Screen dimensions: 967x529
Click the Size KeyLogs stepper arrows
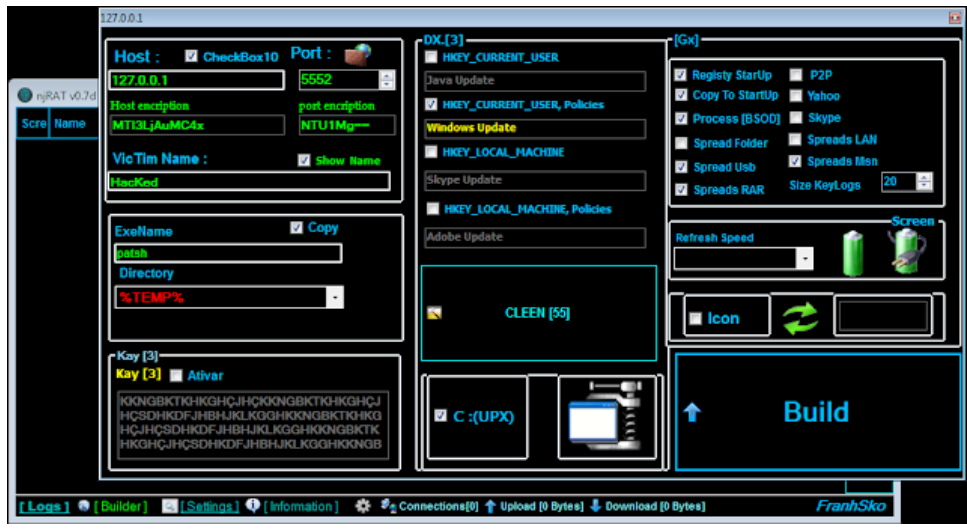[924, 181]
